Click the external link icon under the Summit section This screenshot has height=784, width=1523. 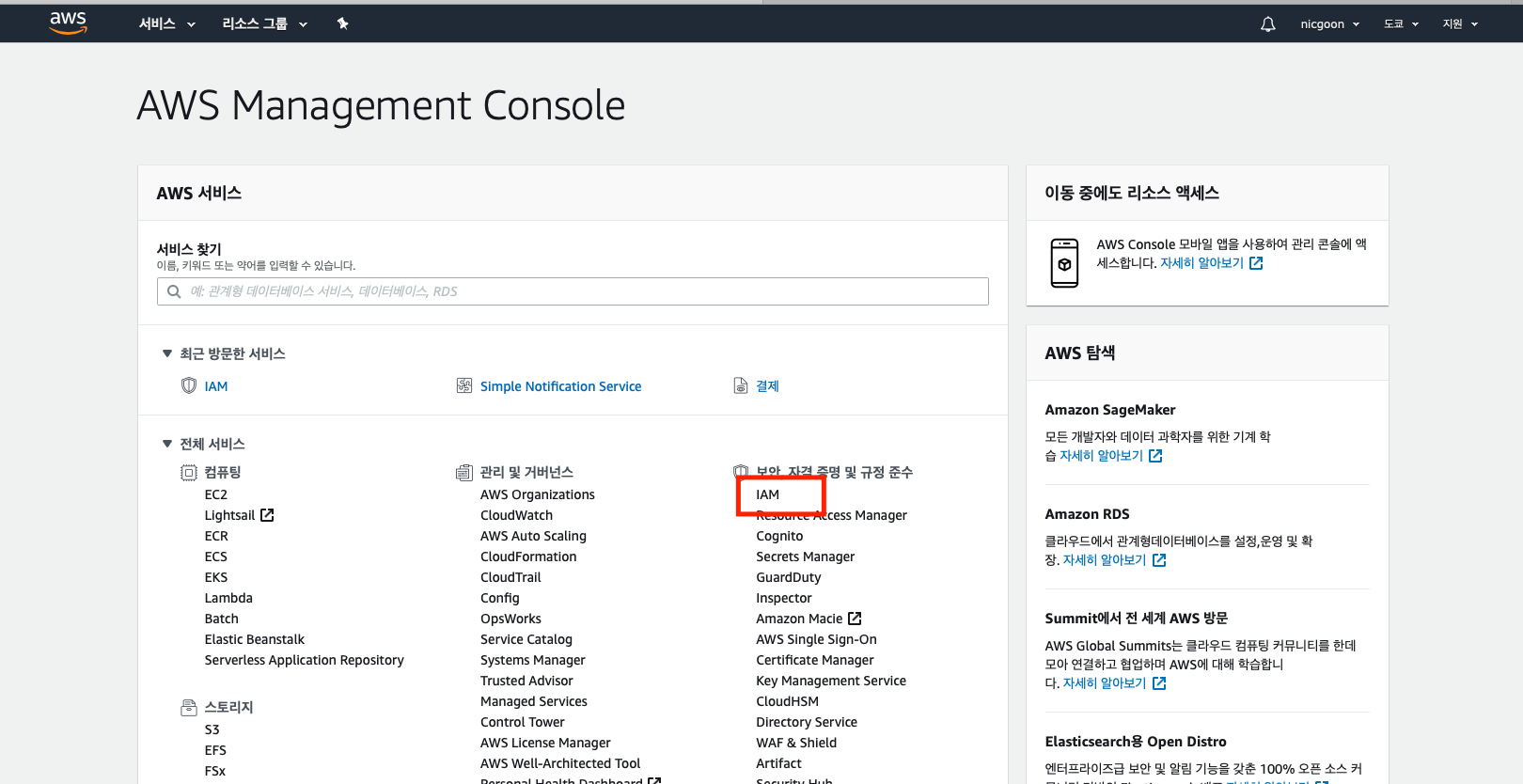click(x=1159, y=683)
